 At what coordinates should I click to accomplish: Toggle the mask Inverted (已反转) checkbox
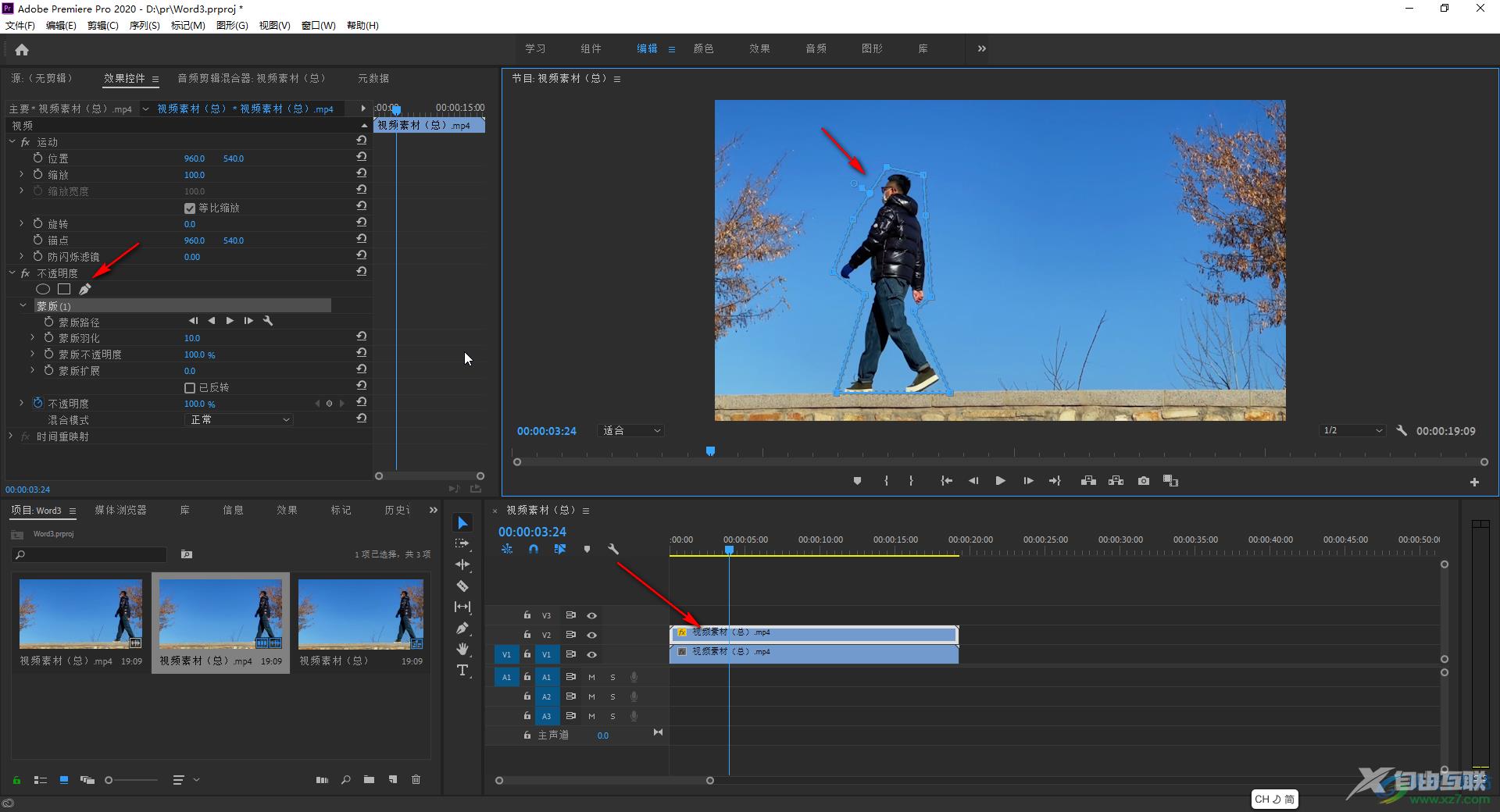click(189, 387)
